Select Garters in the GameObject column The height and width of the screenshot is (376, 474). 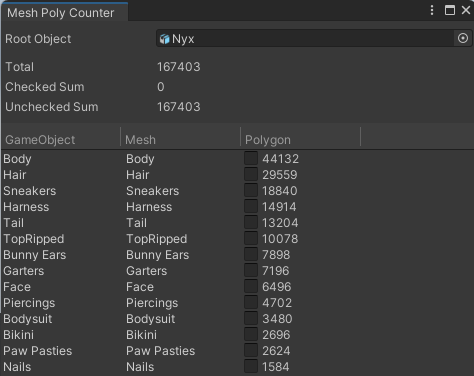24,271
